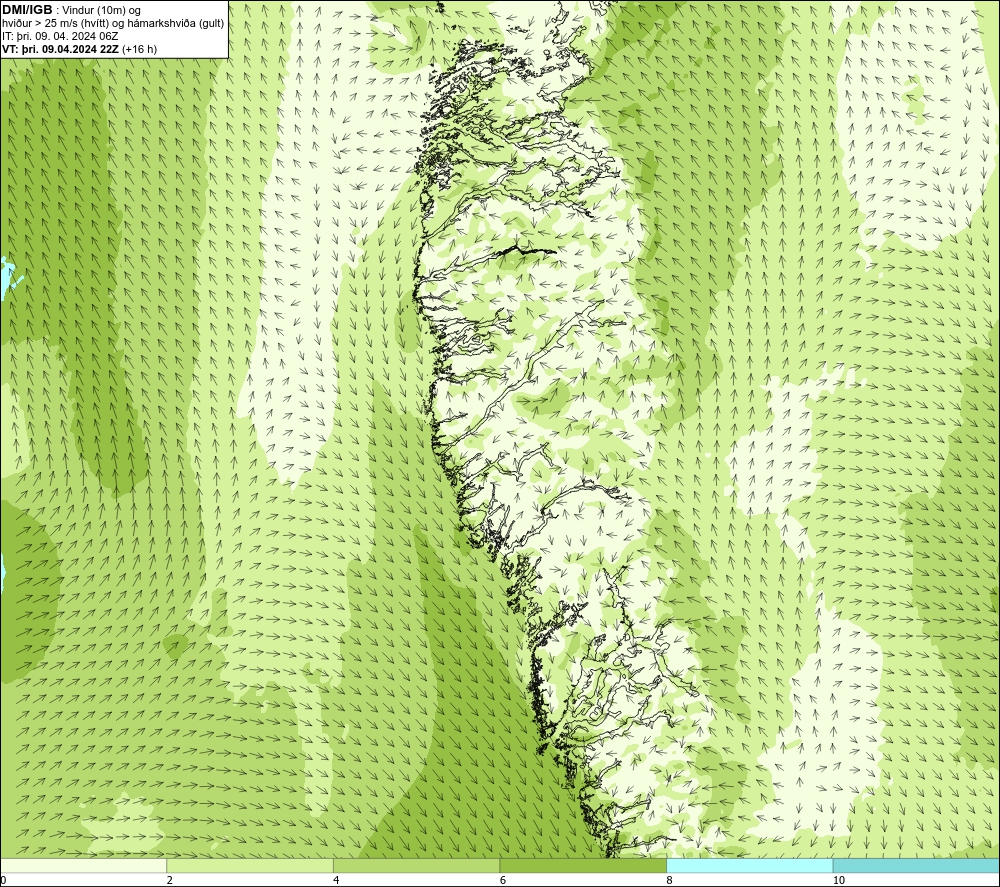The width and height of the screenshot is (1000, 887).
Task: Click the 2–4 m/s light green swatch
Action: coord(250,865)
